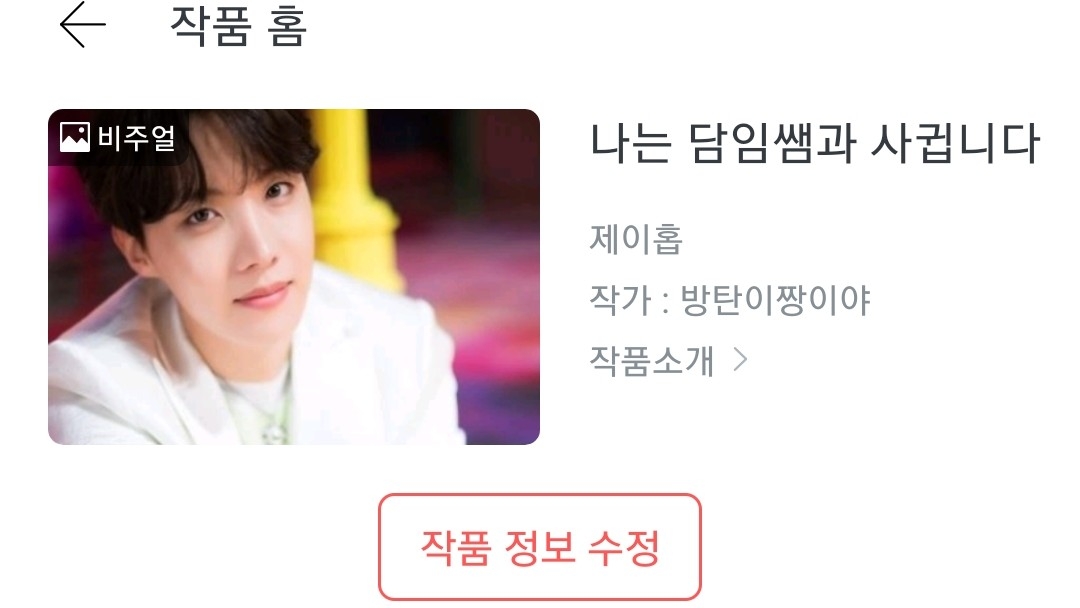Click the word 사귑니다 in the title

click(x=955, y=143)
